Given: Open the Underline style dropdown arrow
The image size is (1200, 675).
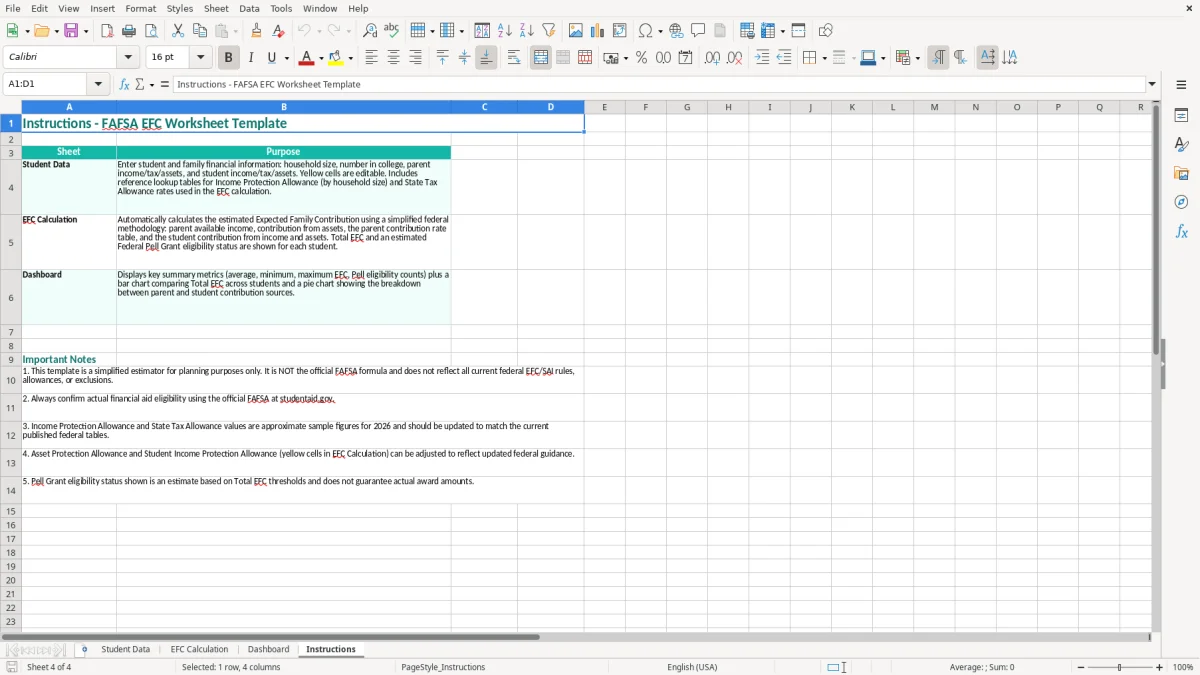Looking at the screenshot, I should (x=286, y=58).
